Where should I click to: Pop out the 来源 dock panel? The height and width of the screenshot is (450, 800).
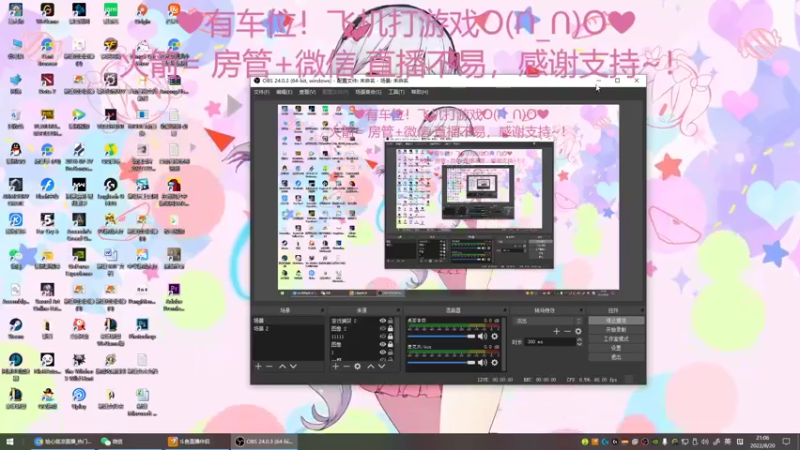pyautogui.click(x=398, y=310)
